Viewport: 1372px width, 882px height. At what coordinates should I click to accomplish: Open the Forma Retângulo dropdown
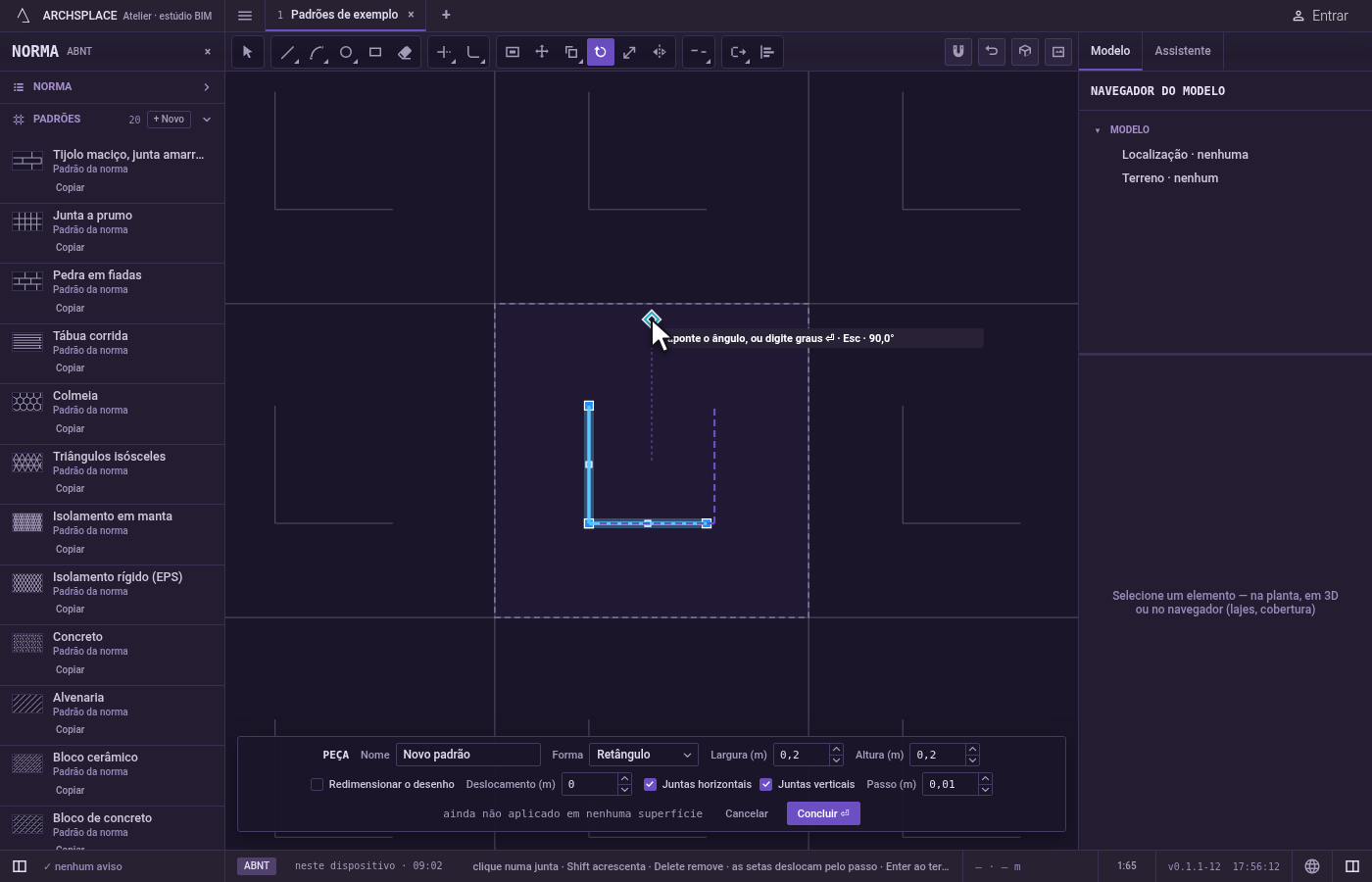[x=644, y=755]
